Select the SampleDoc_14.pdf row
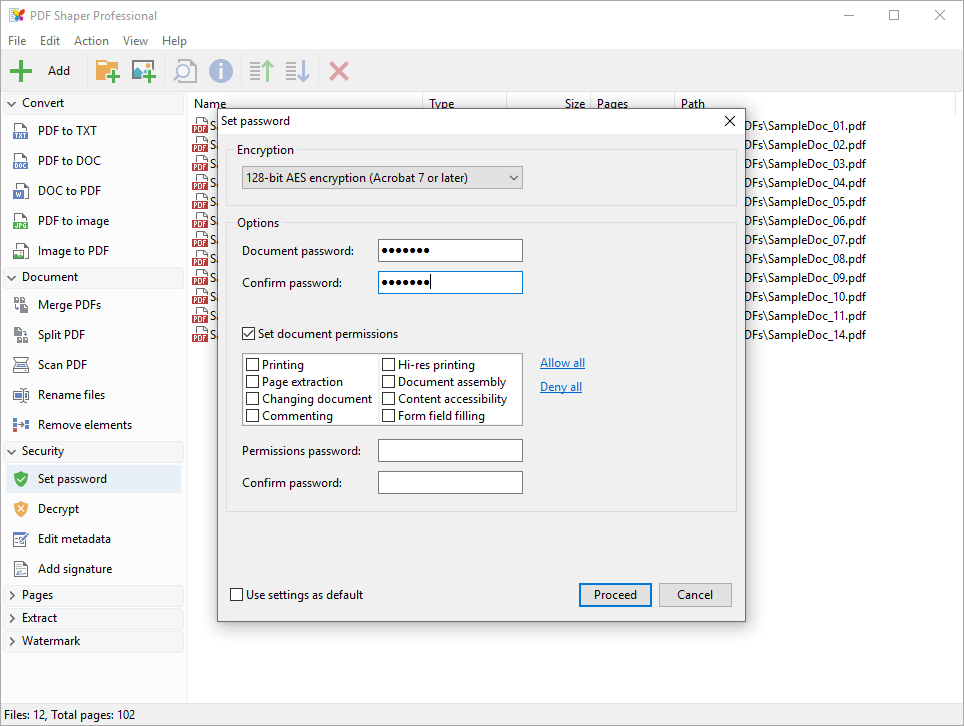The width and height of the screenshot is (964, 726). pos(804,335)
